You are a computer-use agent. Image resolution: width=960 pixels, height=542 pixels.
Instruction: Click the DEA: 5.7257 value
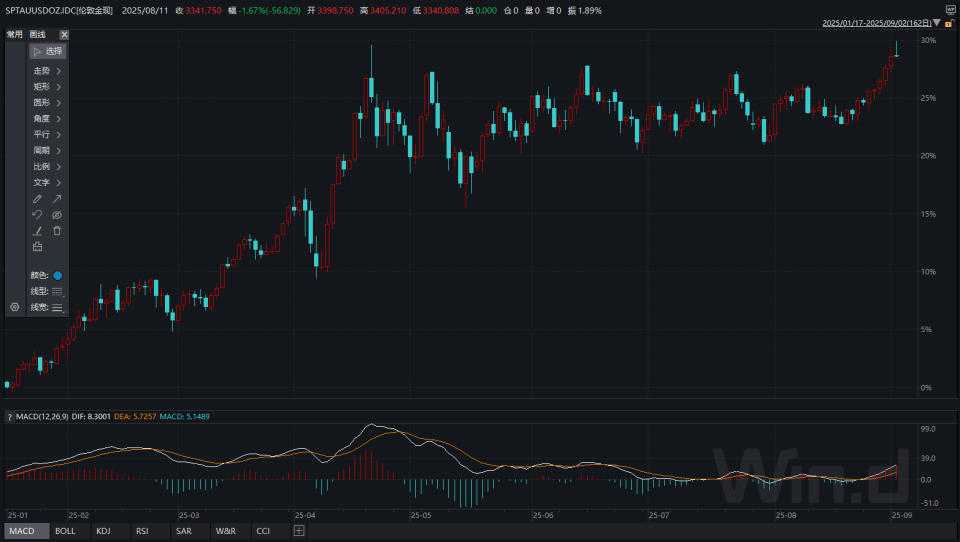[x=135, y=416]
